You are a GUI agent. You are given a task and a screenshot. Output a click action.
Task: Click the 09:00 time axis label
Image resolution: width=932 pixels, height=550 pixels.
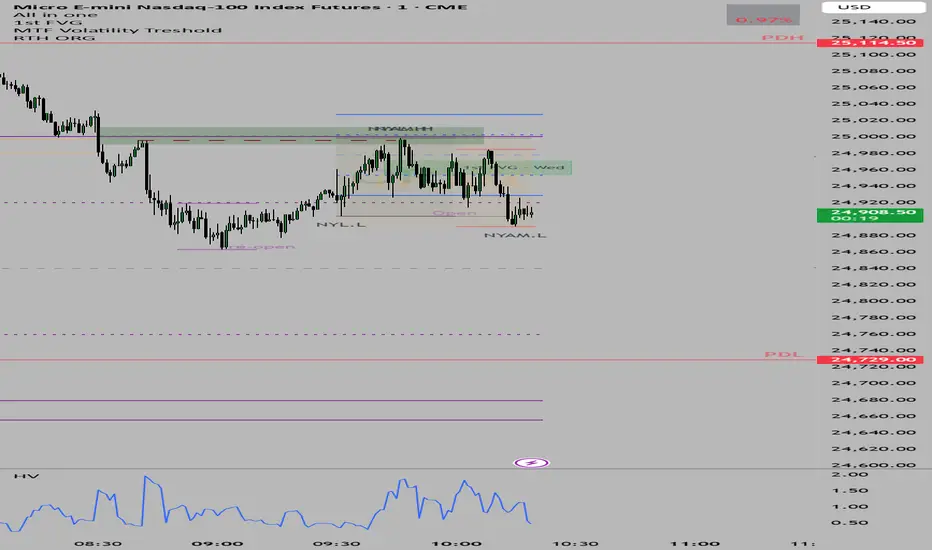[x=217, y=543]
